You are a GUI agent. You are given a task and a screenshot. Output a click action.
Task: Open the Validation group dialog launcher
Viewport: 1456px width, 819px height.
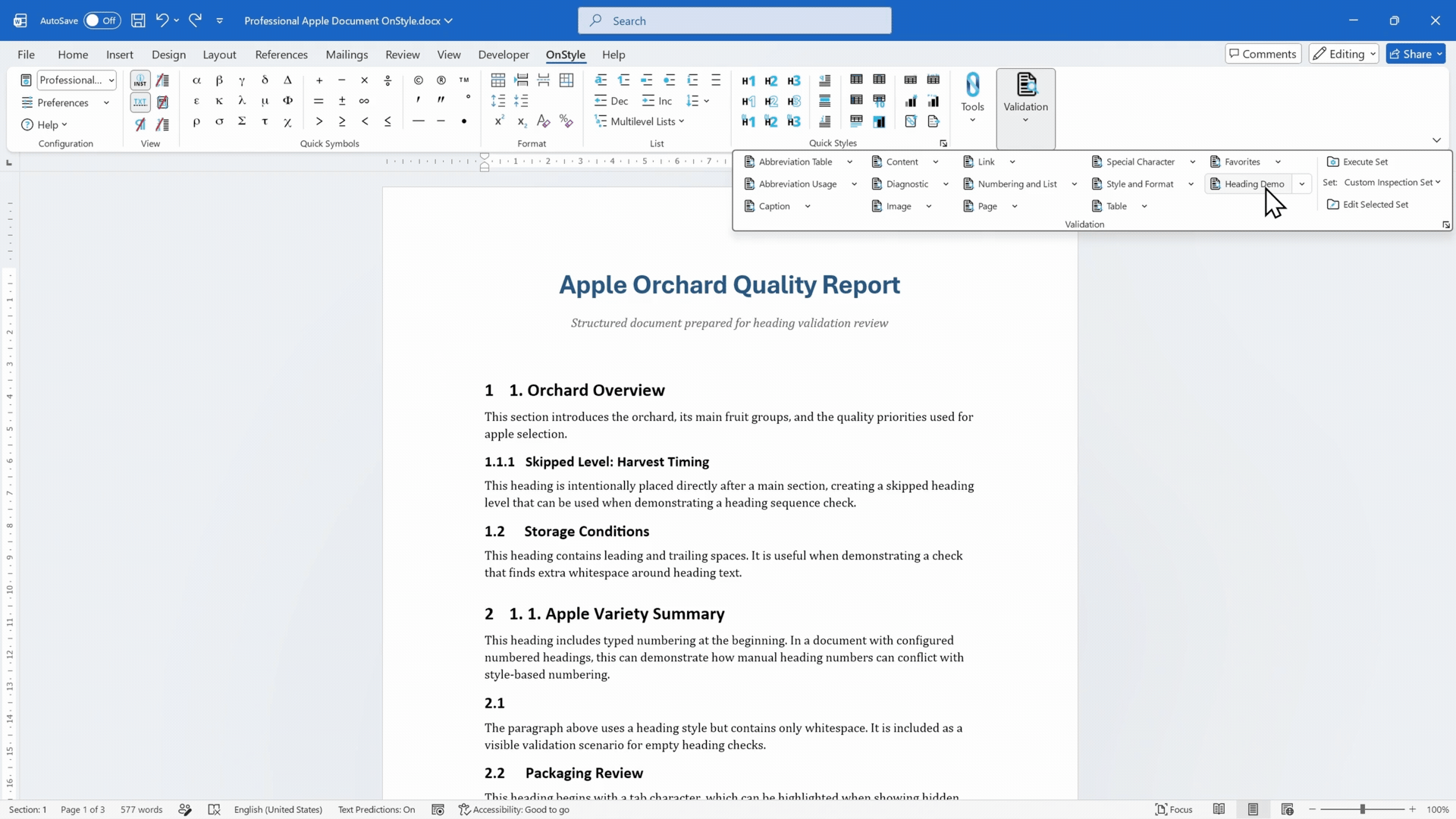point(1446,224)
